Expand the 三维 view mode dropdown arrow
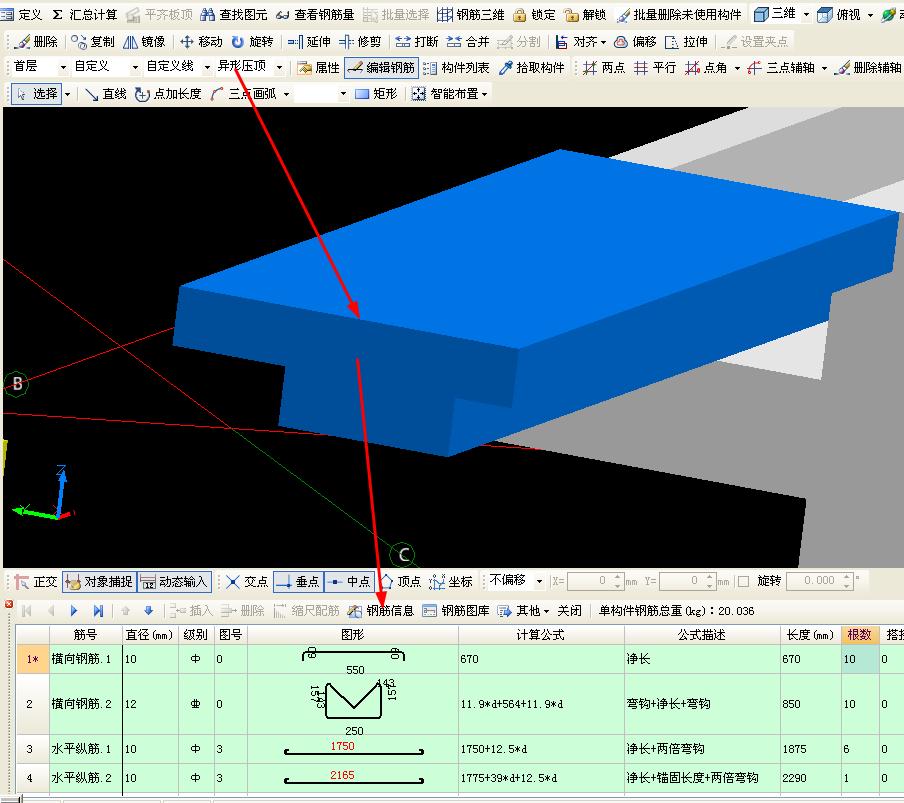Screen dimensions: 904x803 [x=807, y=14]
